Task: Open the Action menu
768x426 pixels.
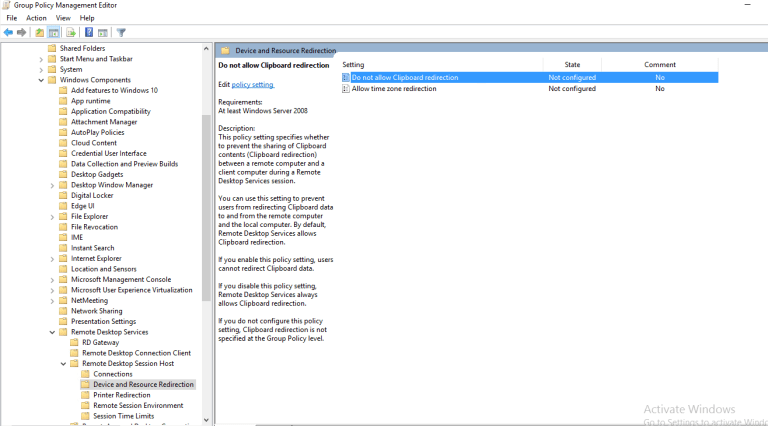Action: pos(36,18)
